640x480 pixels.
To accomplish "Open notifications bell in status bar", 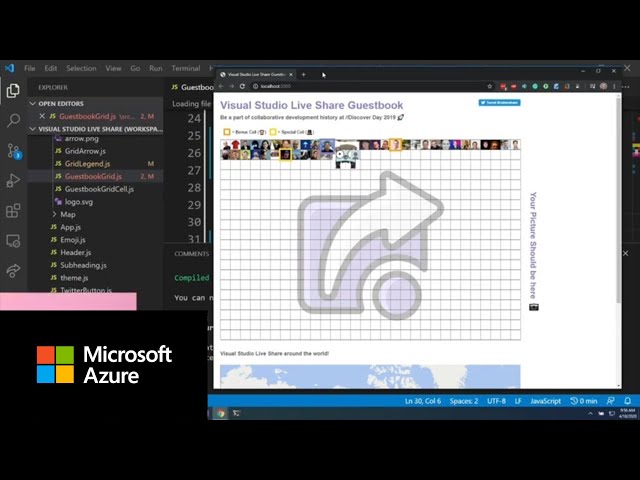I will 628,401.
